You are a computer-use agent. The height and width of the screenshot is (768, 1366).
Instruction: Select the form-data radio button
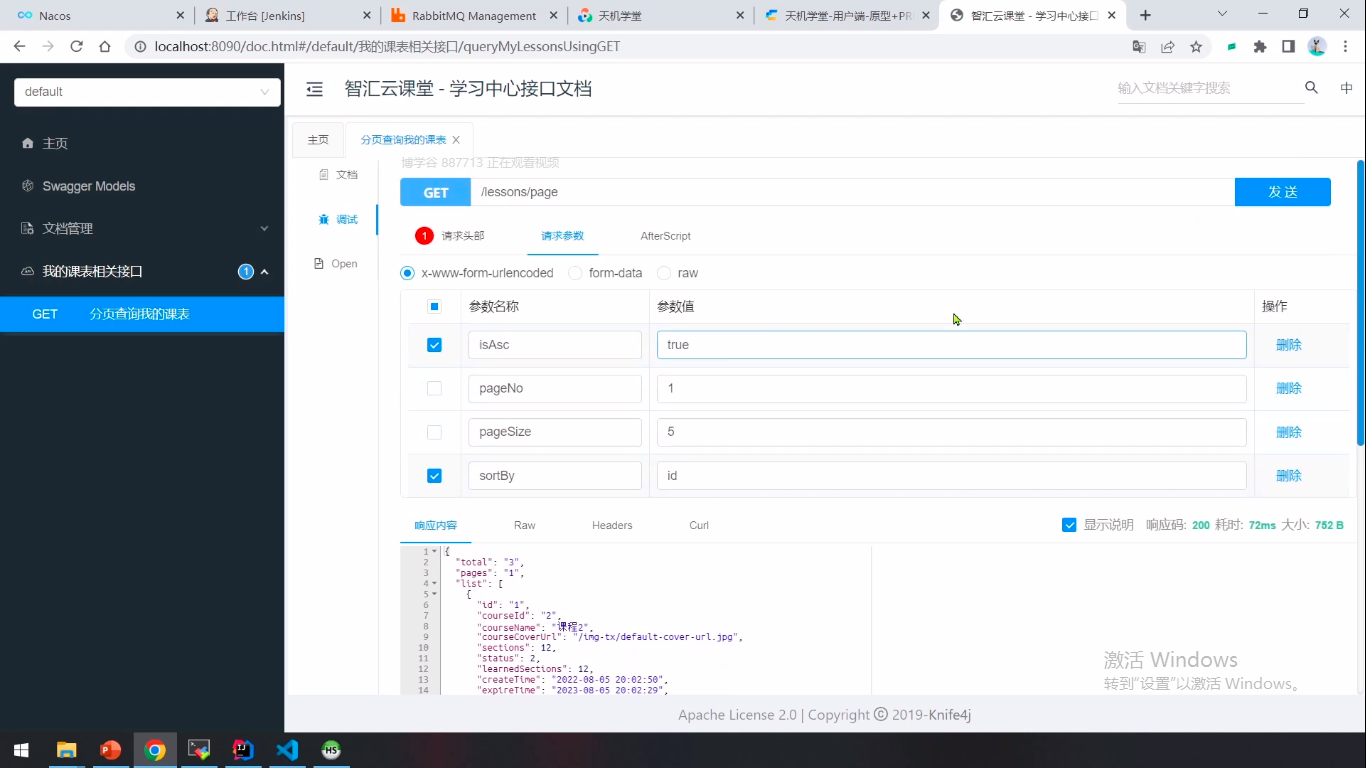(575, 273)
